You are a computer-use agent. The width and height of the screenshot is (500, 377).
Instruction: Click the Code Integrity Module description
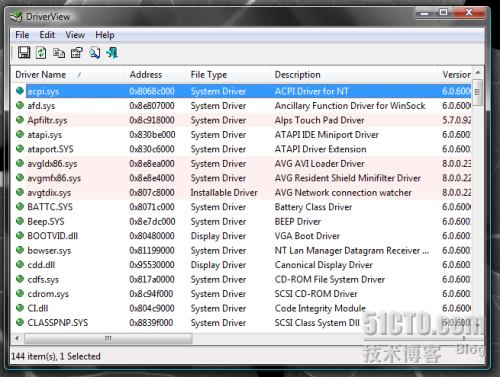(x=320, y=308)
